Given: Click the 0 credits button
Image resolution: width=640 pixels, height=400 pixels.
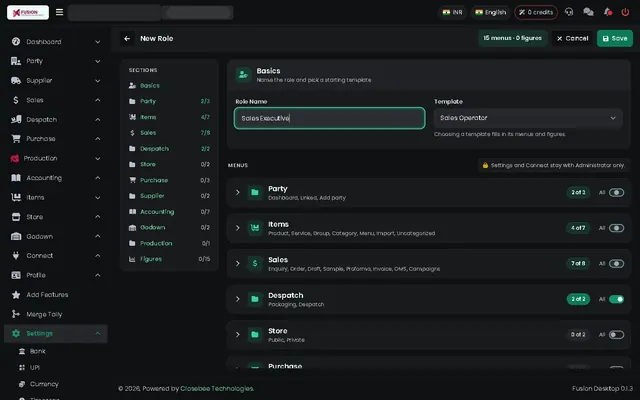Looking at the screenshot, I should pyautogui.click(x=536, y=12).
